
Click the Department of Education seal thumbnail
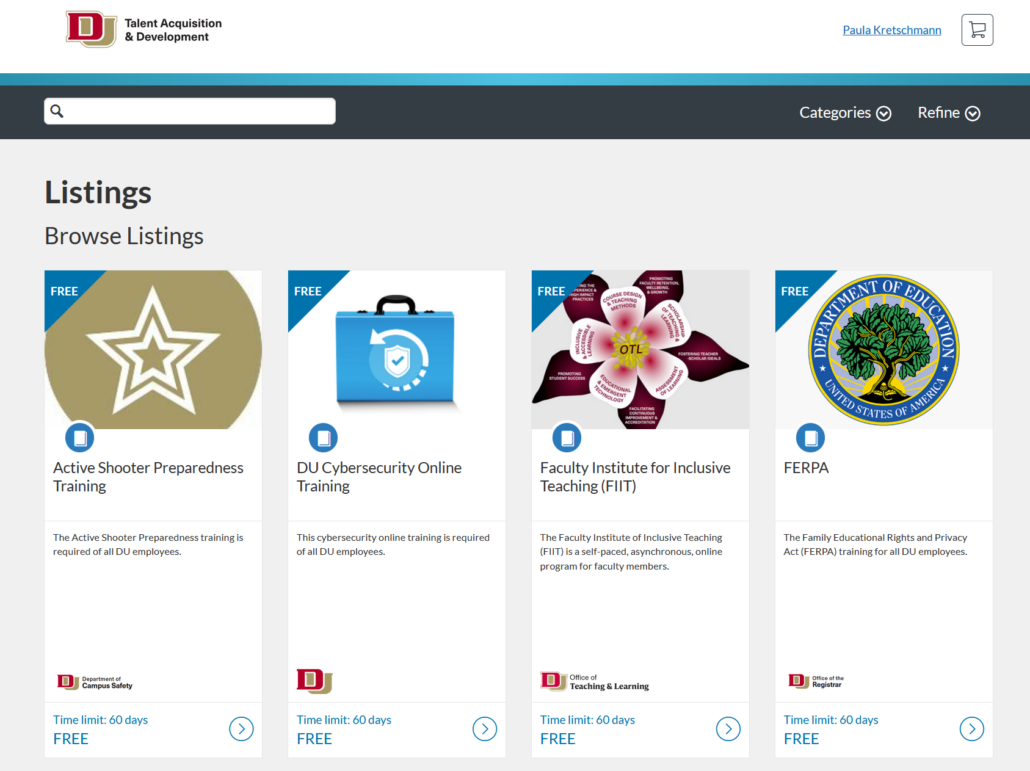(x=884, y=349)
